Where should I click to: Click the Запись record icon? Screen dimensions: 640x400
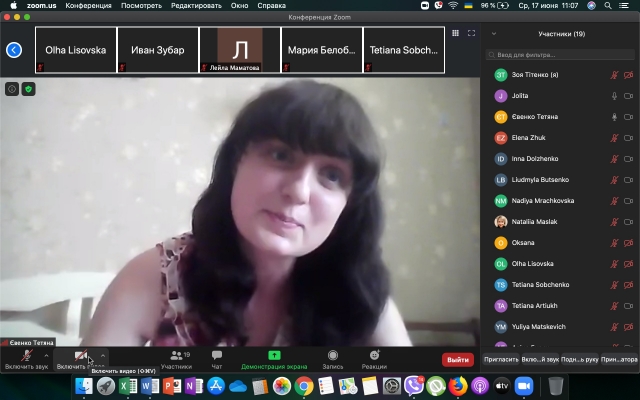(332, 359)
